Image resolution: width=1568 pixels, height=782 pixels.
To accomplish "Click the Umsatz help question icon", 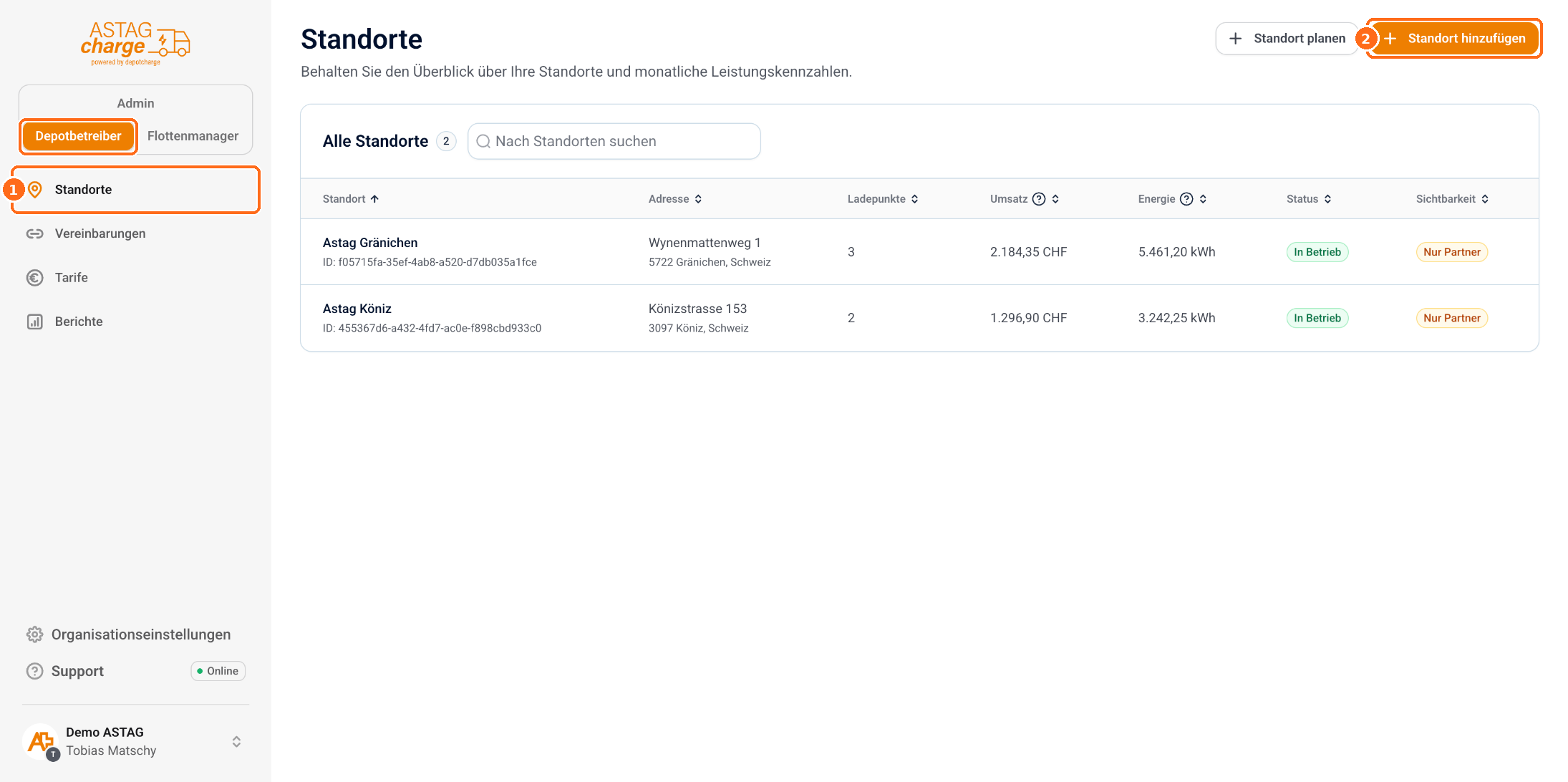I will pyautogui.click(x=1039, y=199).
